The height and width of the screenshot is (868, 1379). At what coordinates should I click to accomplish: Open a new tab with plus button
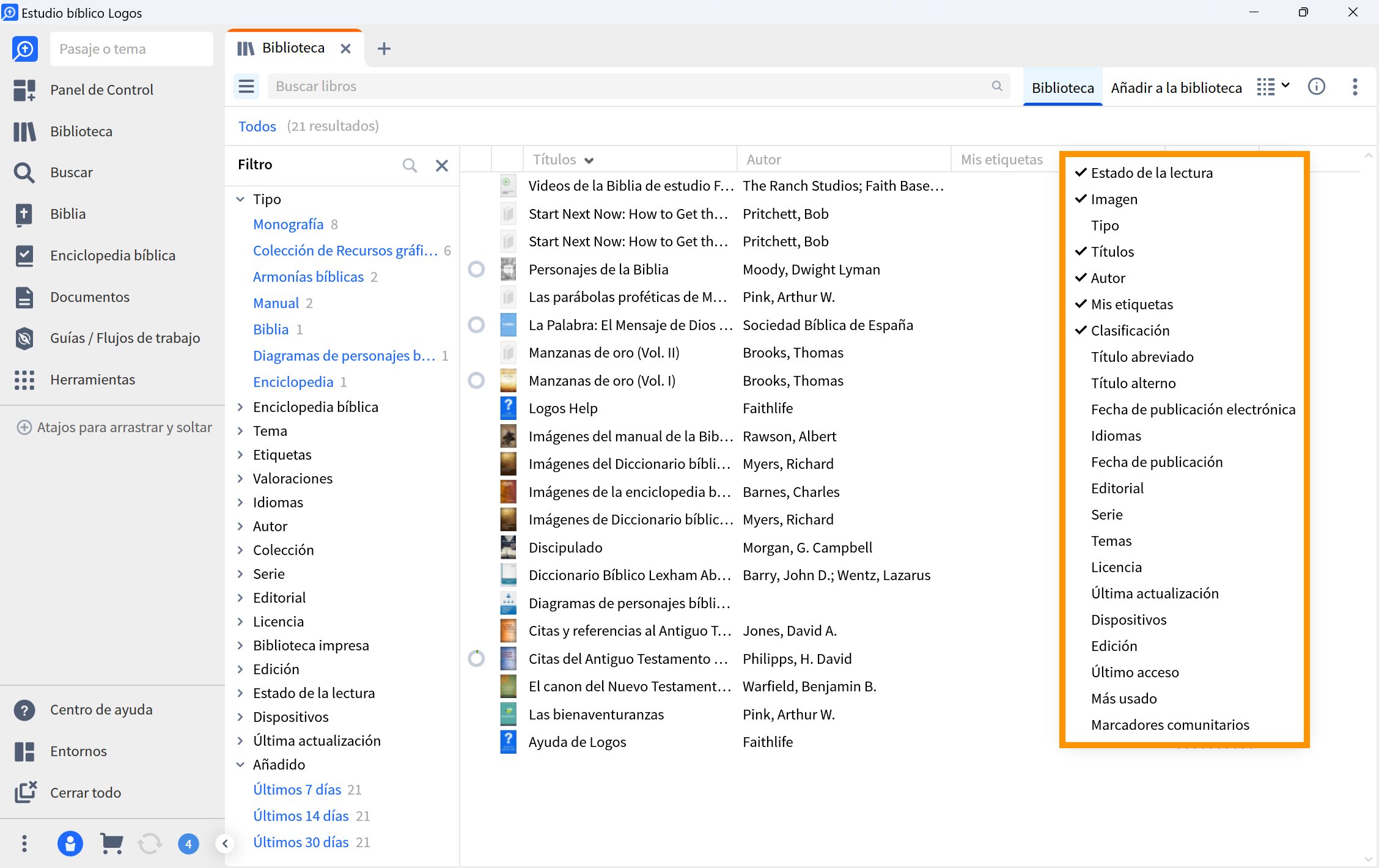(384, 49)
